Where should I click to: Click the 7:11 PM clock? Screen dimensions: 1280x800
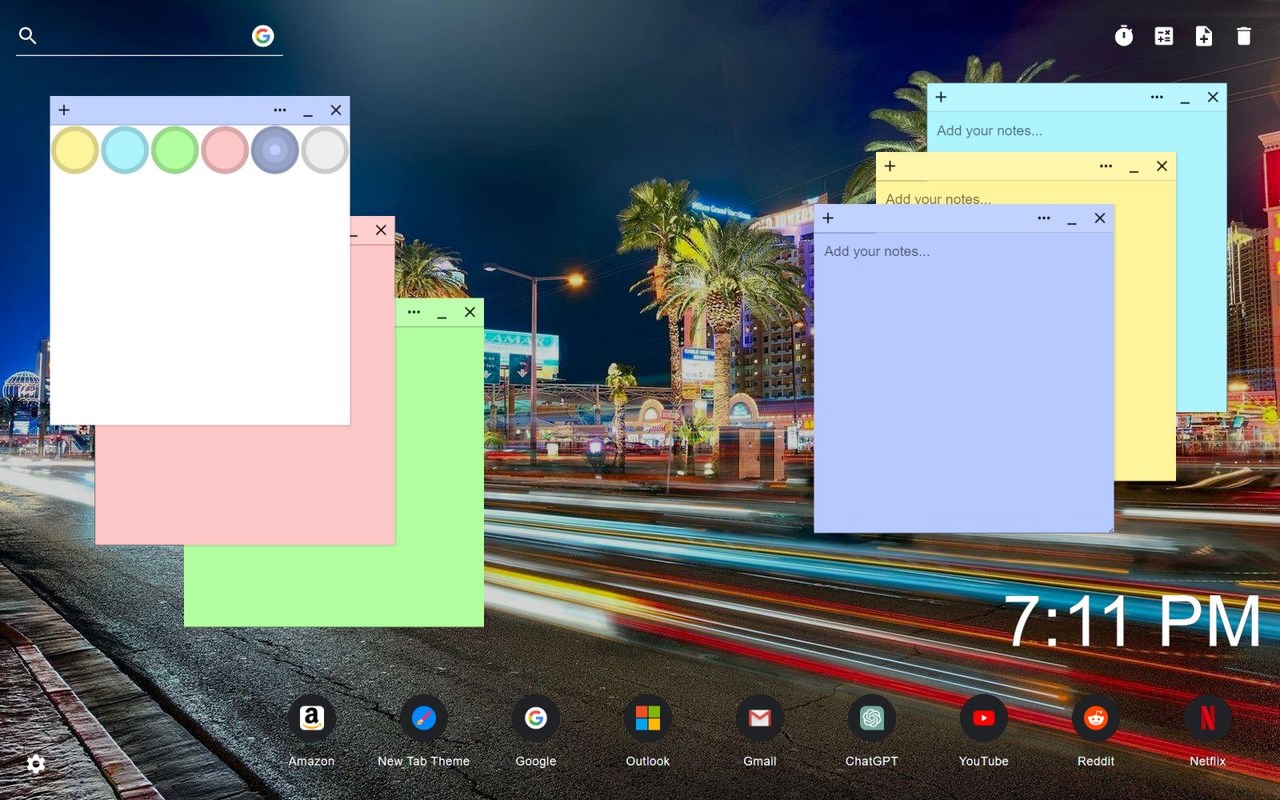coord(1133,621)
